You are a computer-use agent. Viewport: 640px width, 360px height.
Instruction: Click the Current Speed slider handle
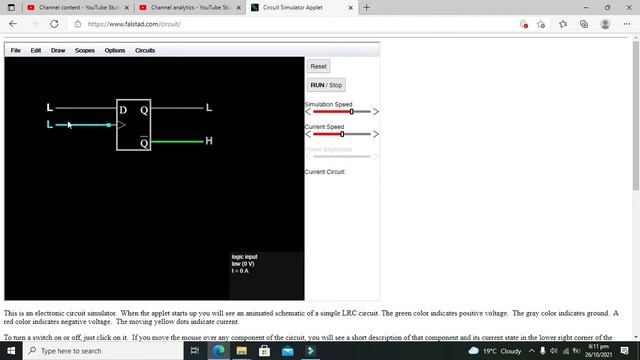click(x=342, y=134)
